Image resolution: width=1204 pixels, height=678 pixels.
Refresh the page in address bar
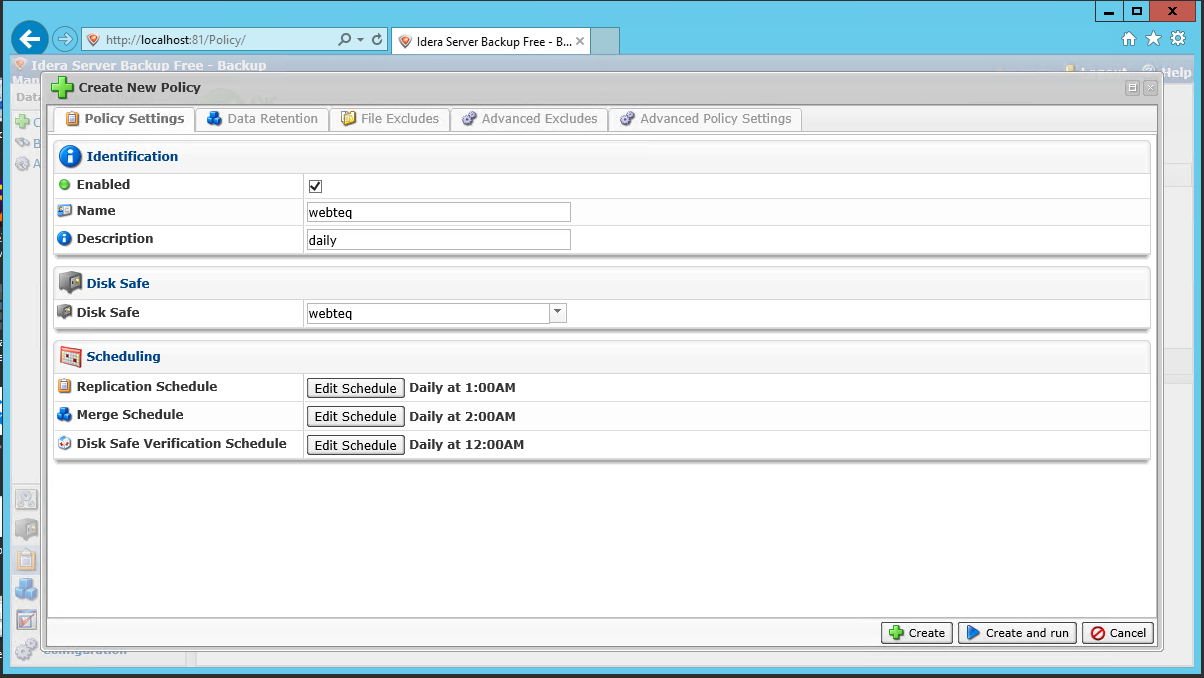pyautogui.click(x=377, y=40)
